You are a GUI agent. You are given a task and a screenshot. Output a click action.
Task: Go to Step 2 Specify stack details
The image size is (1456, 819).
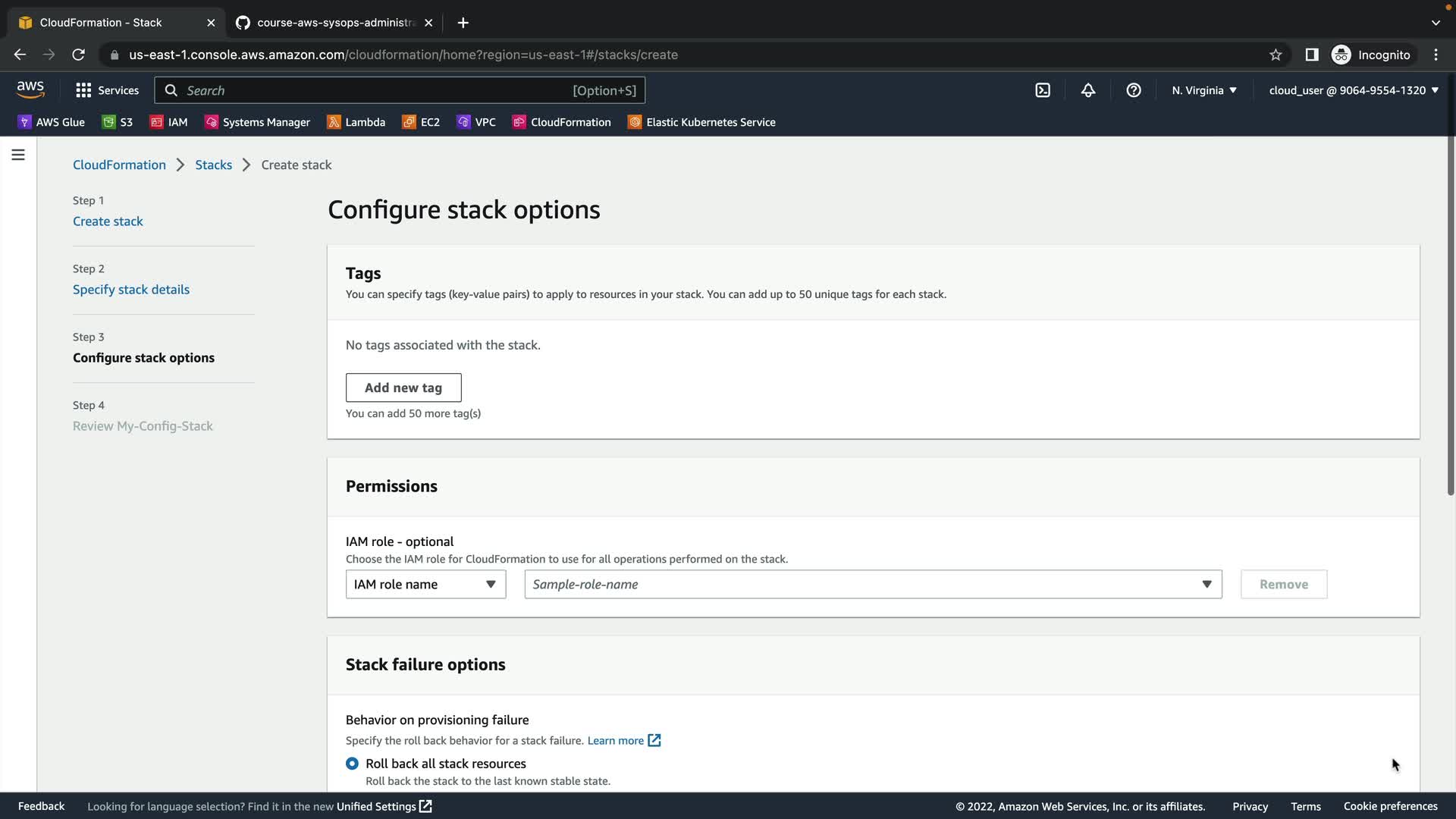[131, 290]
